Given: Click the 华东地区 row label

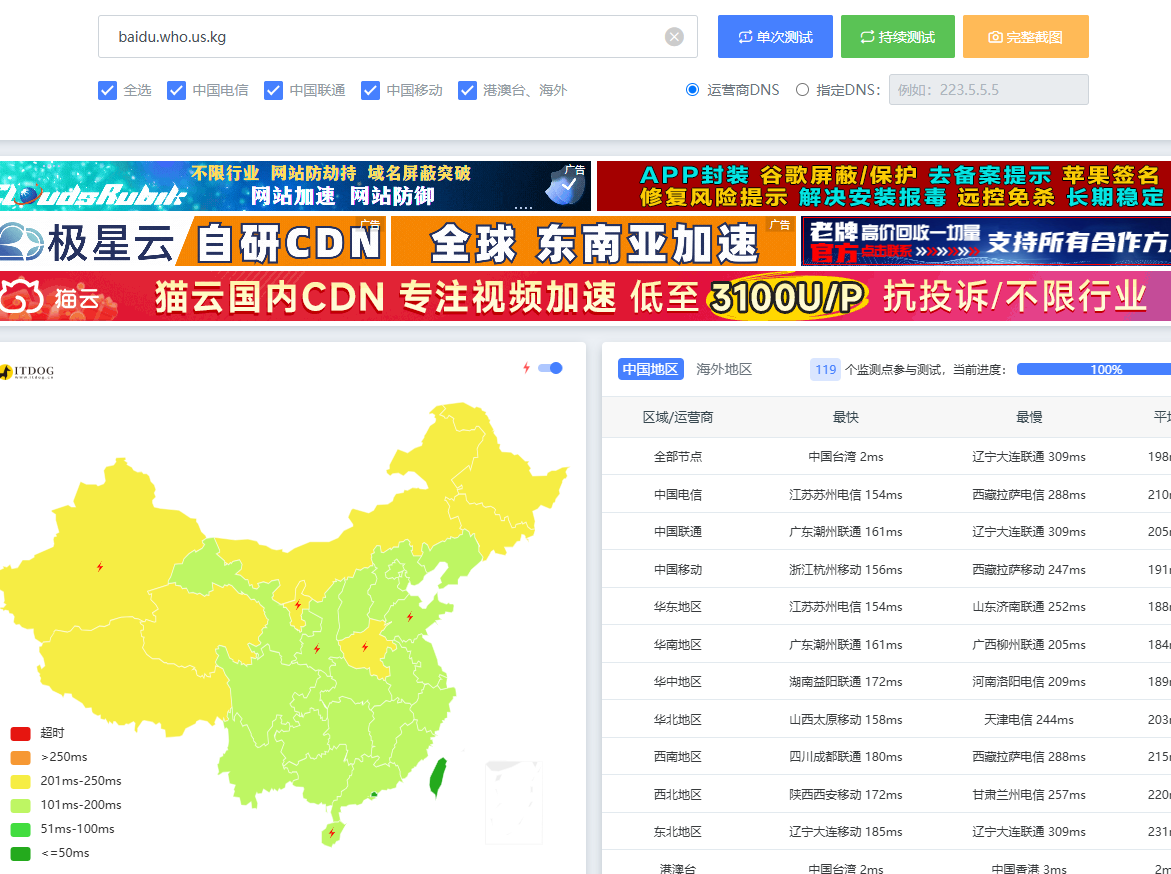Looking at the screenshot, I should click(678, 607).
